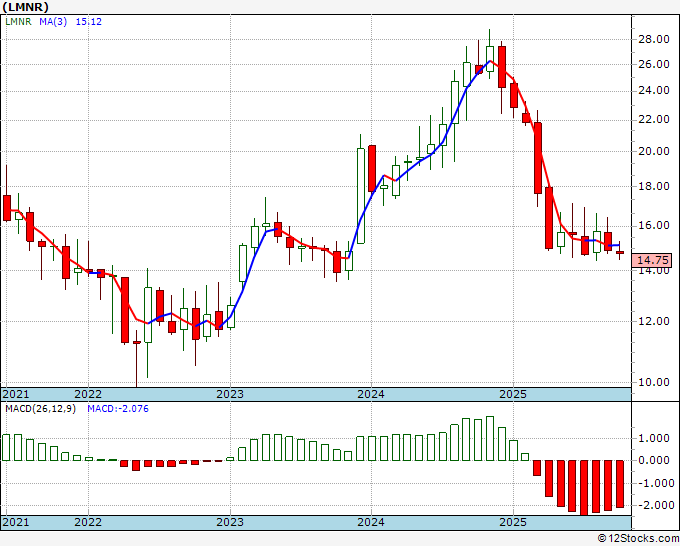Click the MA(3) legend label
The width and height of the screenshot is (680, 546).
53,22
